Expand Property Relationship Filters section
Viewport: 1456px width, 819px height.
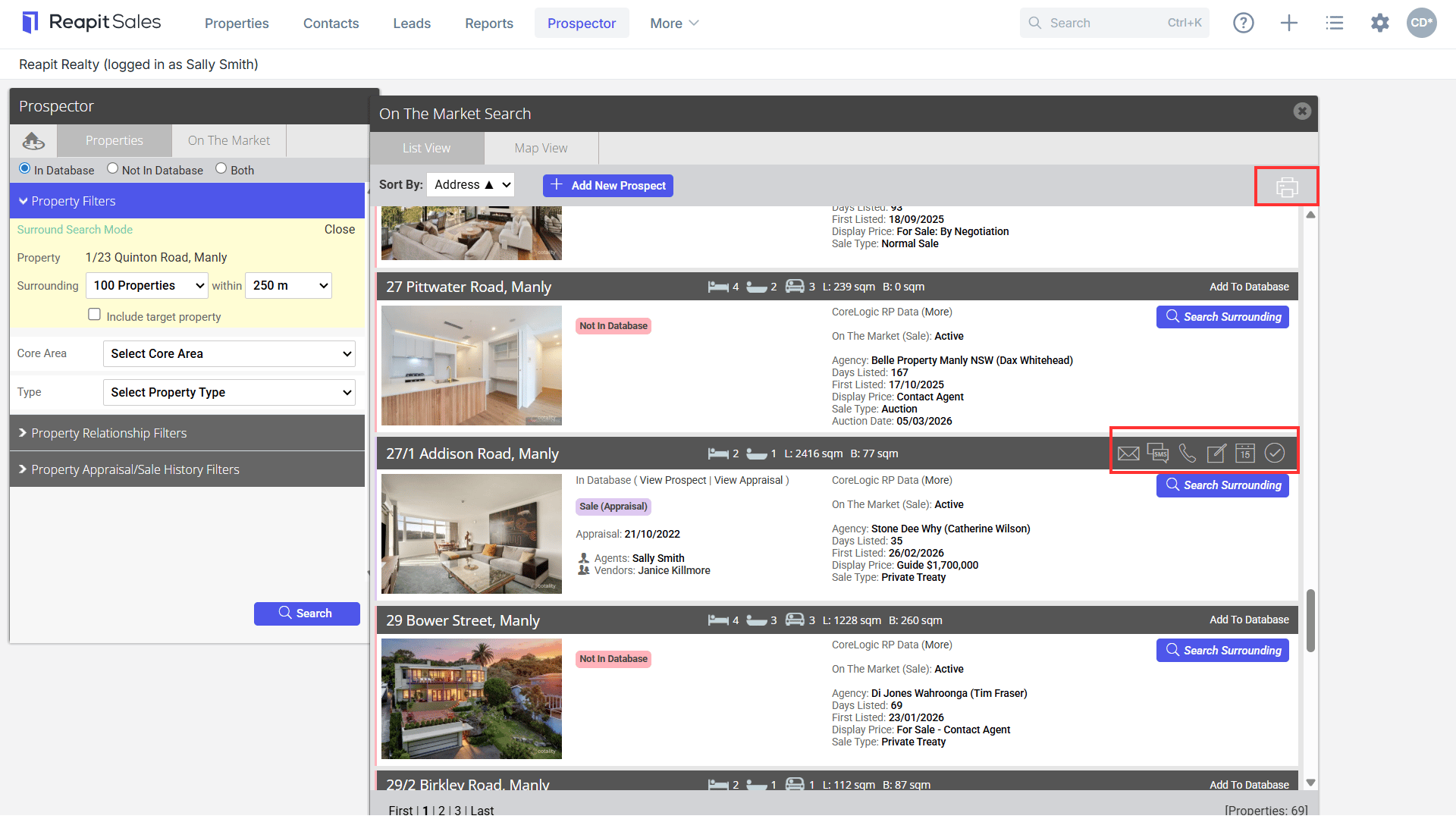[x=187, y=433]
